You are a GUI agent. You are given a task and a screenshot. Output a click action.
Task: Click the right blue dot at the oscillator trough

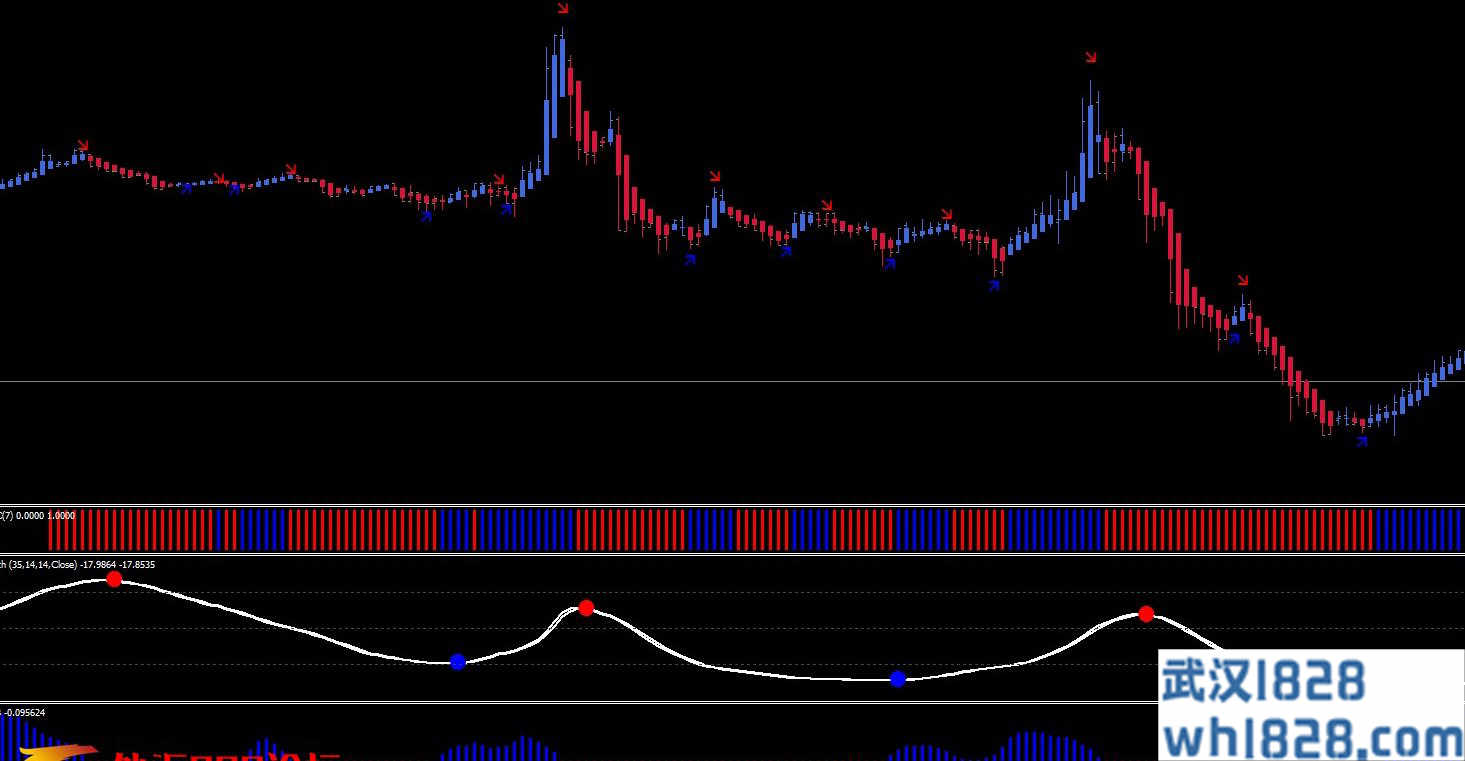(x=897, y=678)
